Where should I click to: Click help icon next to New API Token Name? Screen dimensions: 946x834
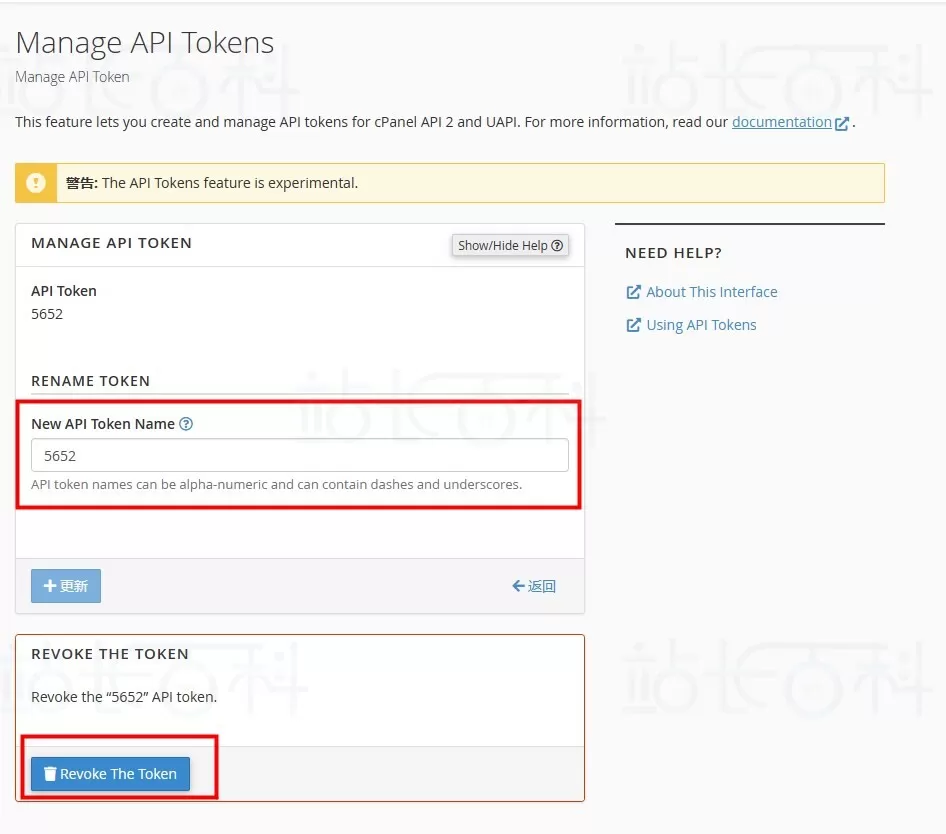186,424
